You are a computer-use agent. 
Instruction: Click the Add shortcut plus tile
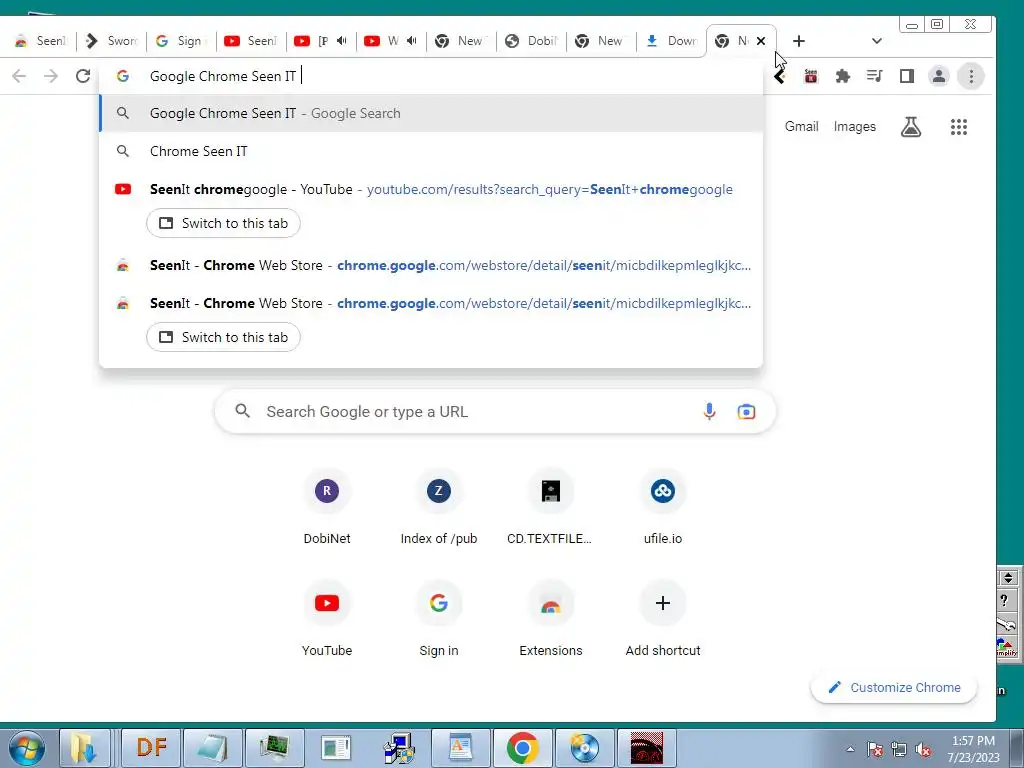[x=663, y=619]
